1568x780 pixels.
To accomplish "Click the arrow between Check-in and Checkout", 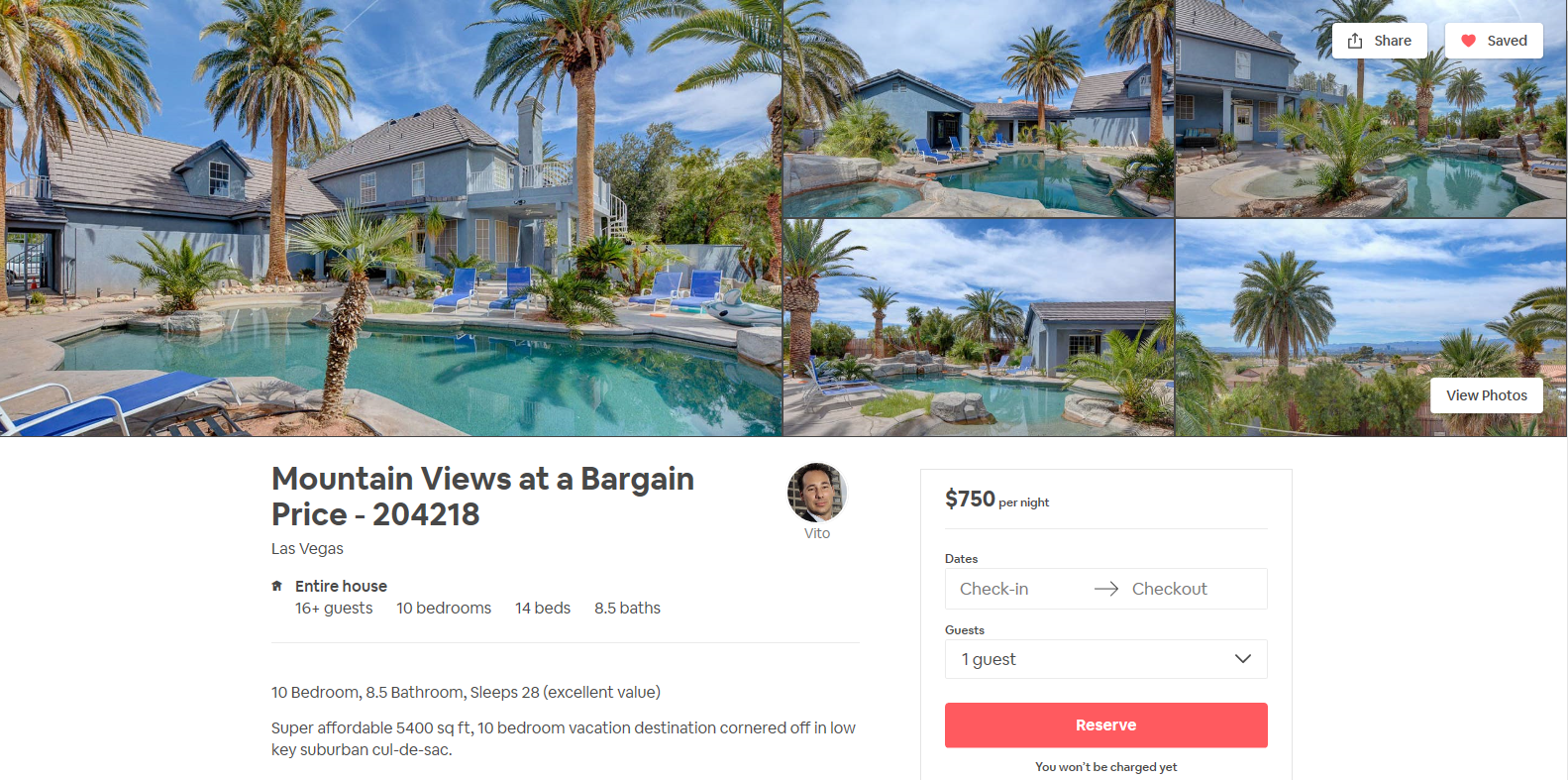I will tap(1106, 589).
